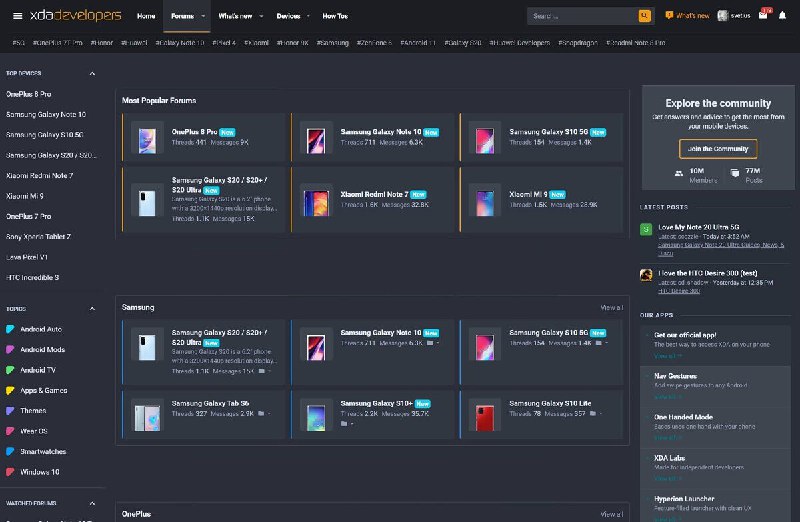The width and height of the screenshot is (800, 522).
Task: Collapse the Watched Forums sidebar section
Action: [92, 504]
